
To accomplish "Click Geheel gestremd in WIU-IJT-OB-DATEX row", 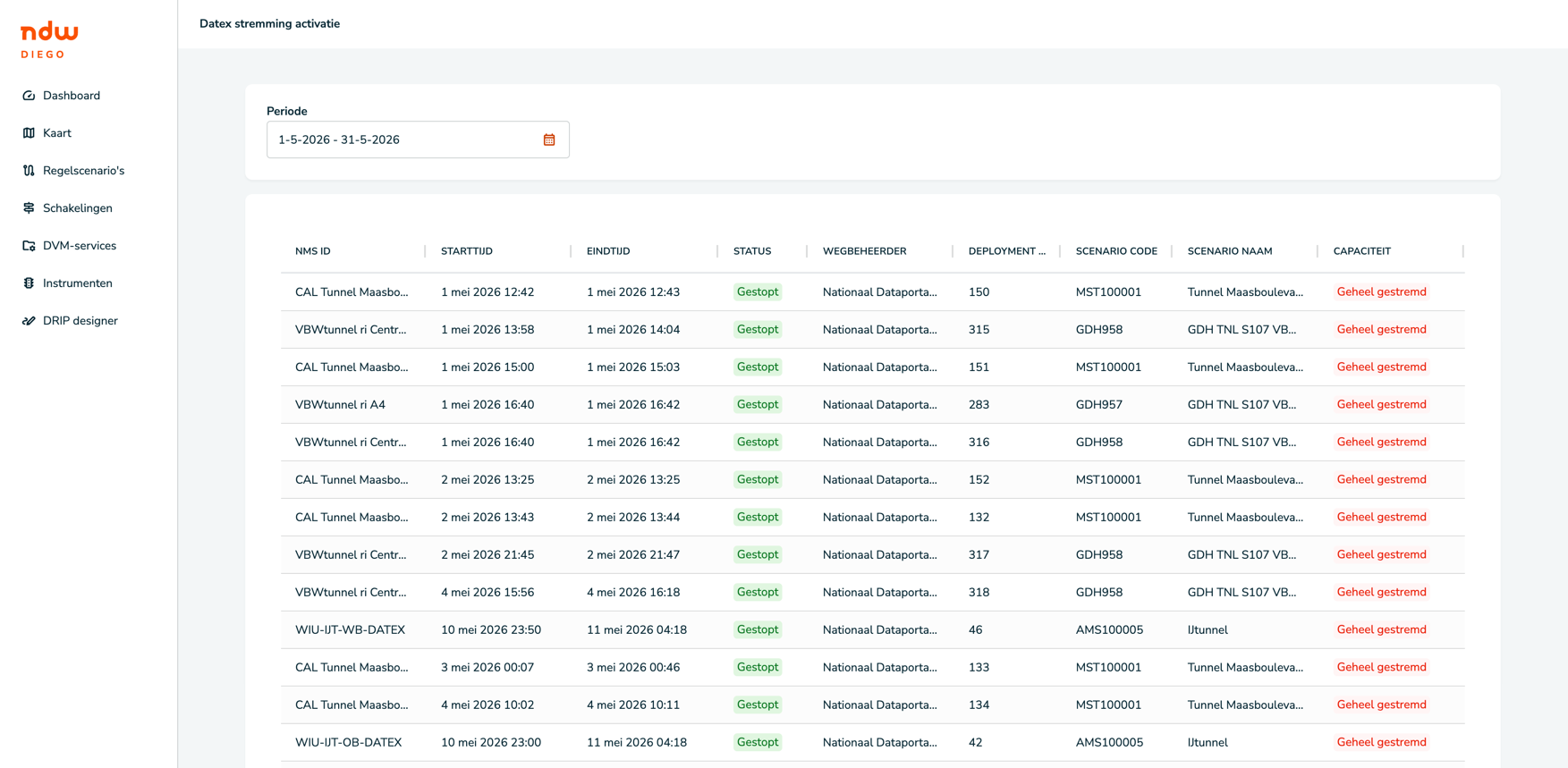I will point(1381,743).
